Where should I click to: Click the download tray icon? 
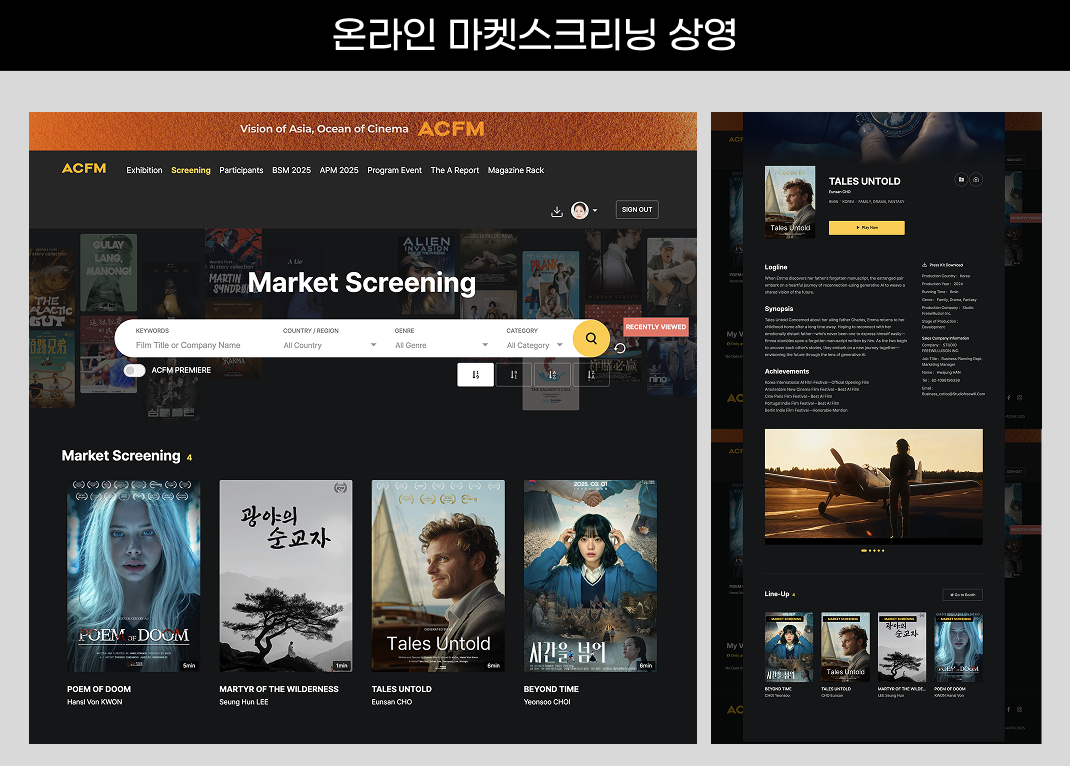click(557, 211)
